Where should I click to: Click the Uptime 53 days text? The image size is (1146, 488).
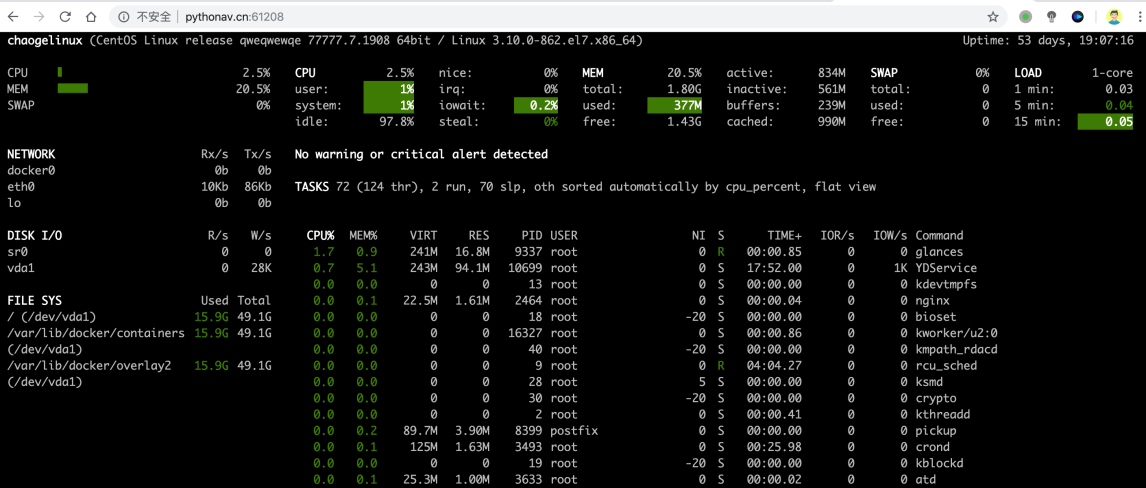tap(1048, 40)
